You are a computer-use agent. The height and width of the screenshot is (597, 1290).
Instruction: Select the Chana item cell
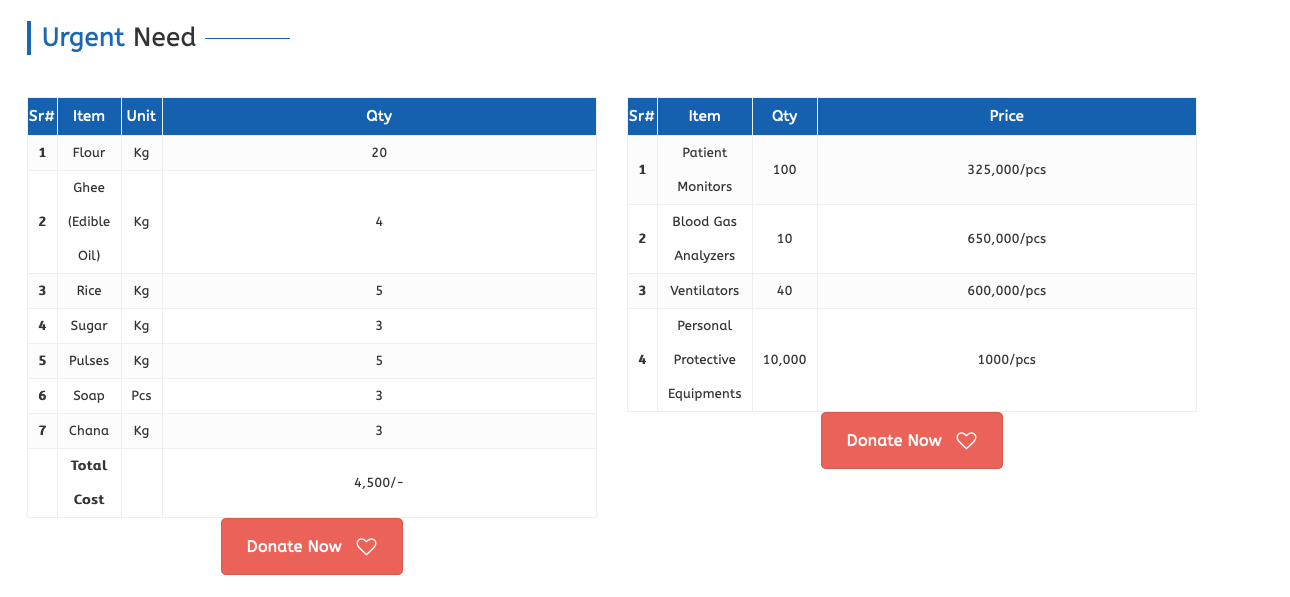(89, 431)
